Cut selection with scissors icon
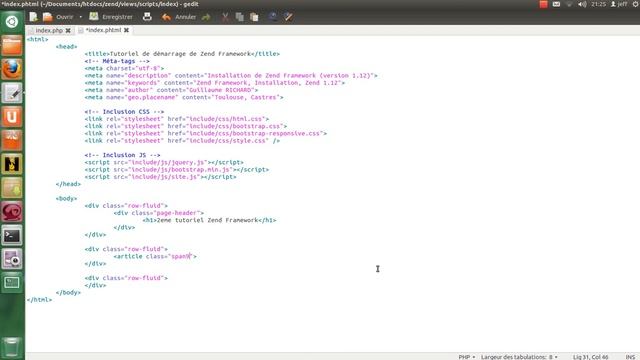 [x=225, y=17]
